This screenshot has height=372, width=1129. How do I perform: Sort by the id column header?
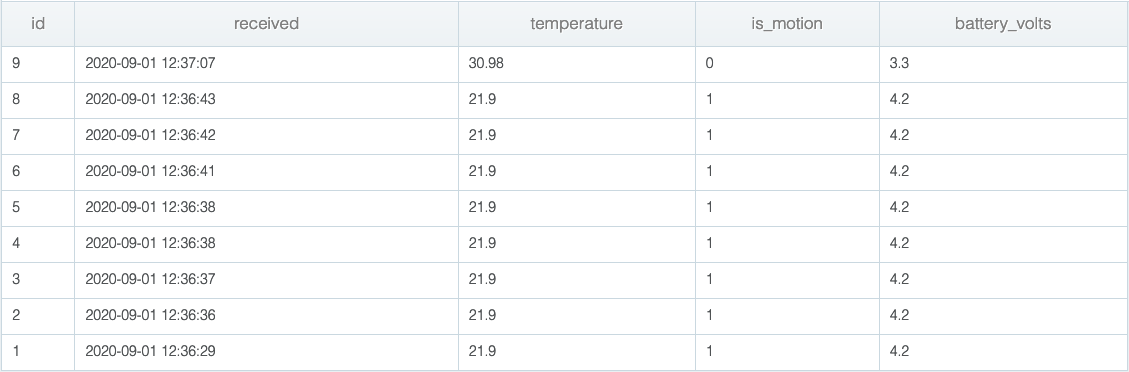(x=37, y=24)
